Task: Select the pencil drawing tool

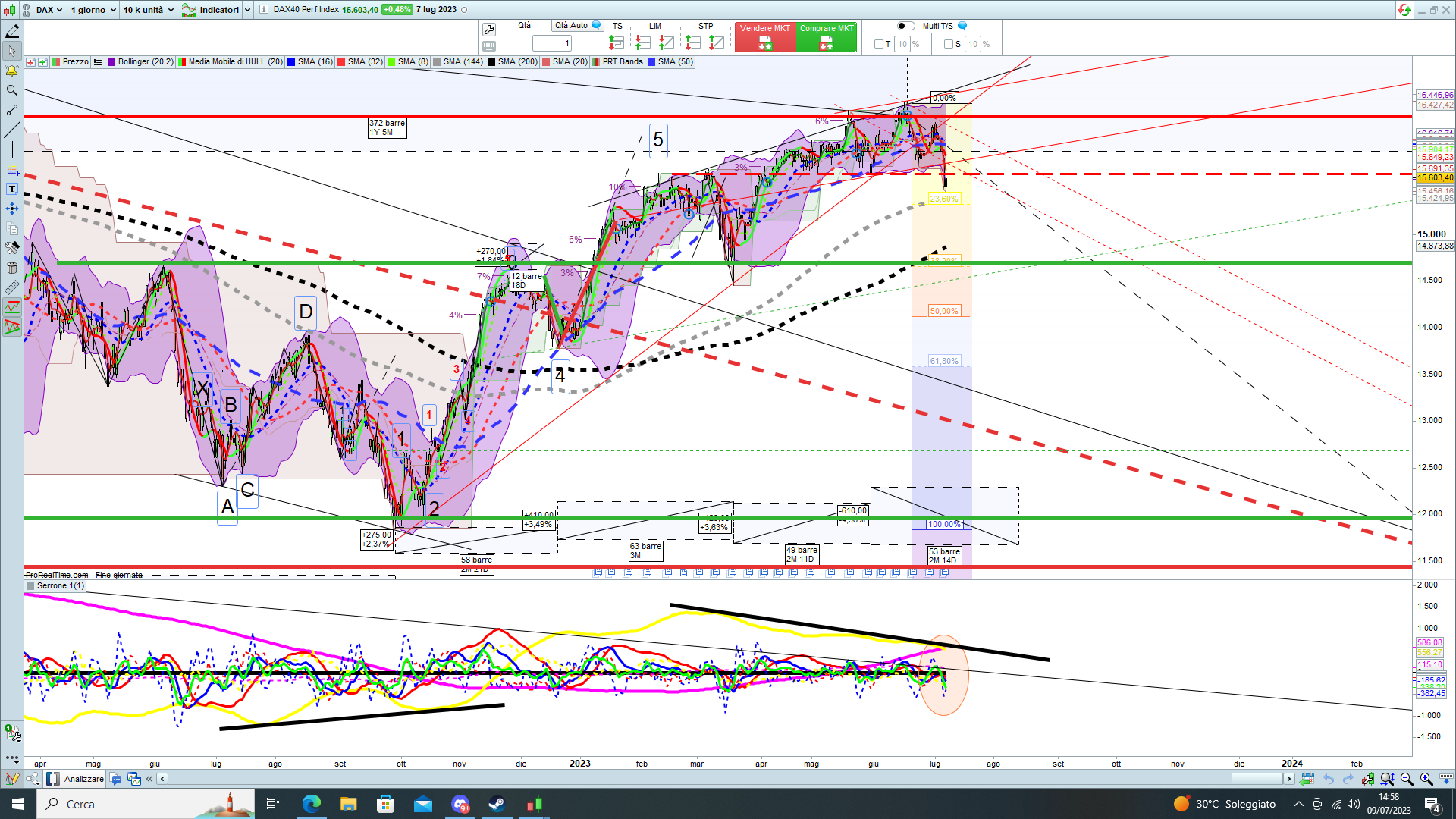Action: point(12,31)
